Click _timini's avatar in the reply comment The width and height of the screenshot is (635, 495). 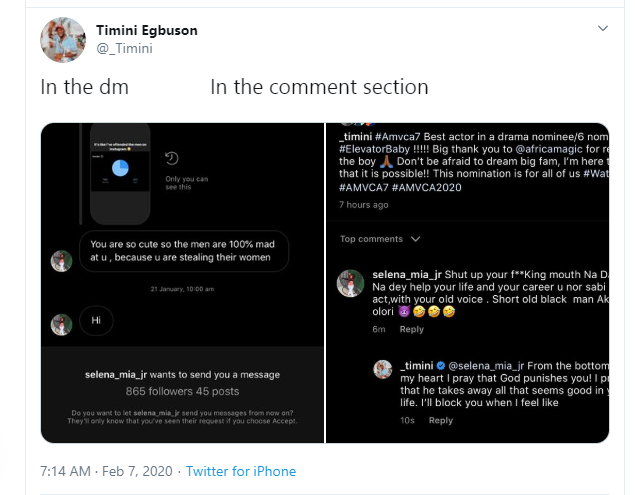click(x=382, y=370)
